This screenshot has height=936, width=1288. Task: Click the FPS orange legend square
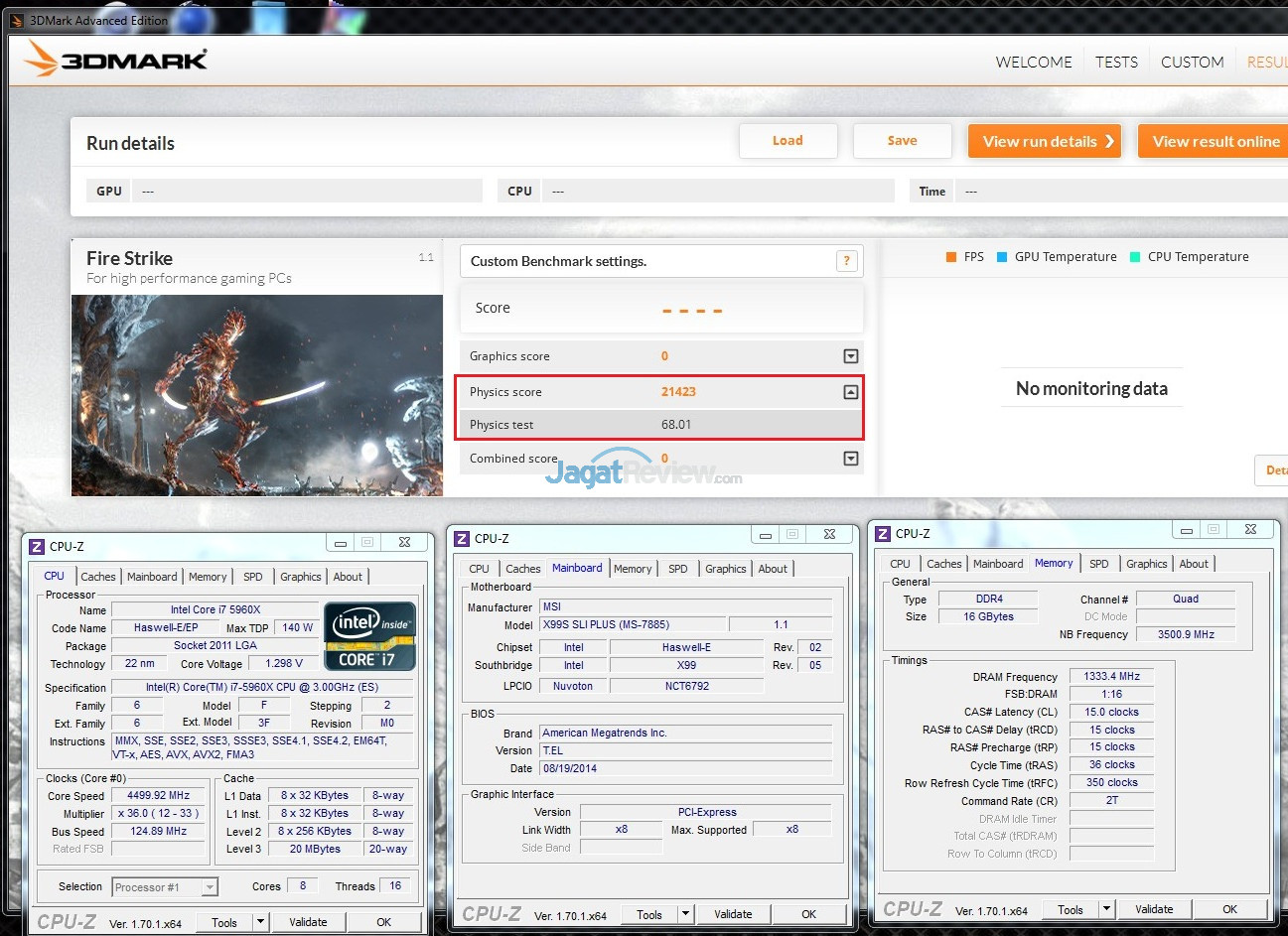click(951, 257)
